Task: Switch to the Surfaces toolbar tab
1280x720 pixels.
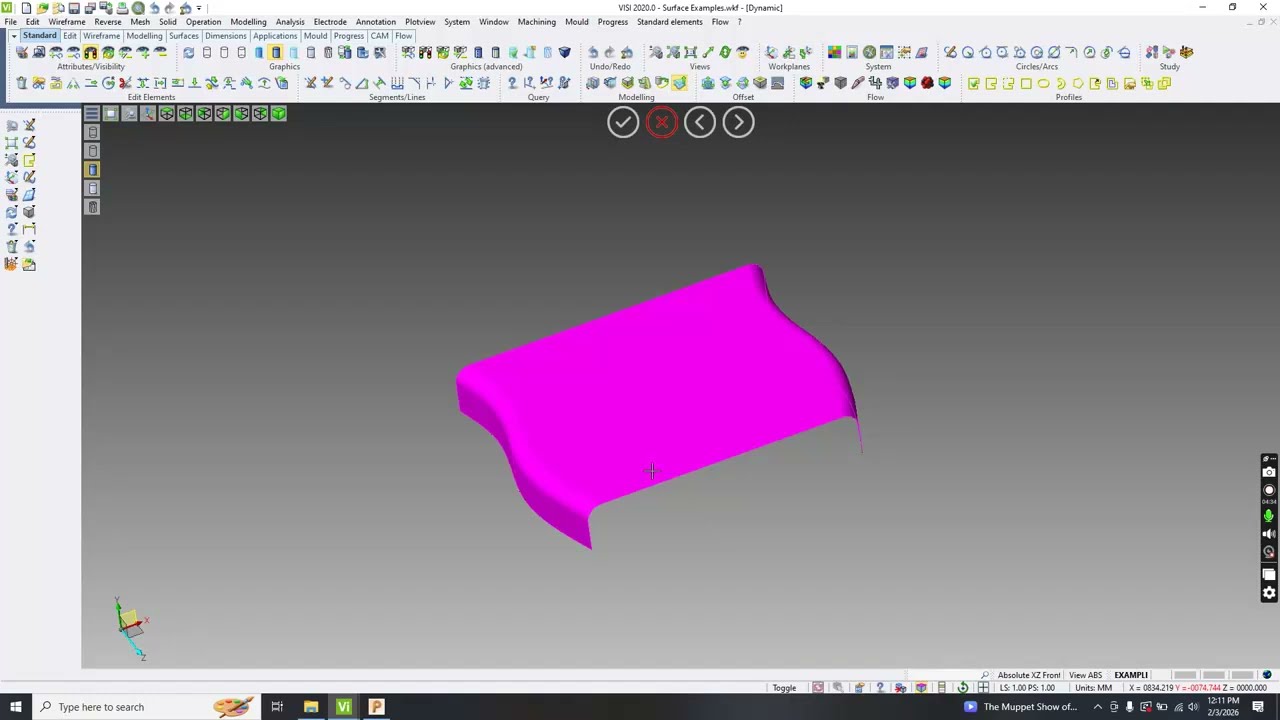Action: (x=183, y=36)
